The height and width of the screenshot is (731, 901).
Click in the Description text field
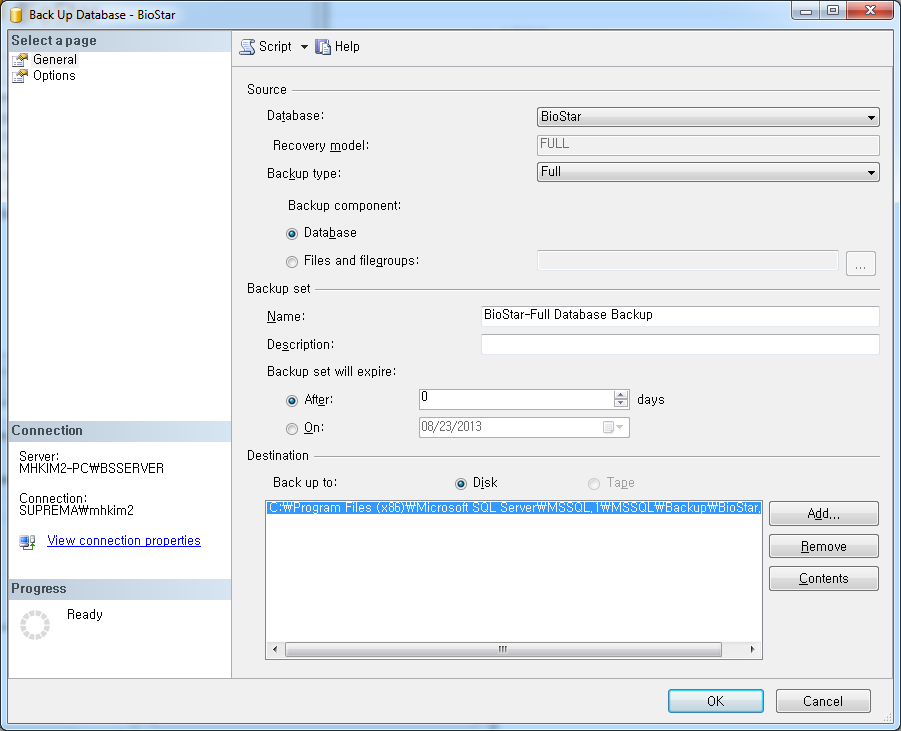[x=680, y=345]
